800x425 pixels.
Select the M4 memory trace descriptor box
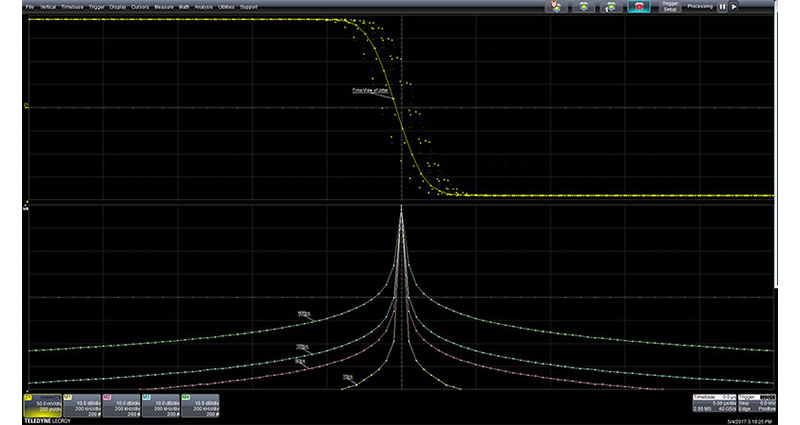200,403
